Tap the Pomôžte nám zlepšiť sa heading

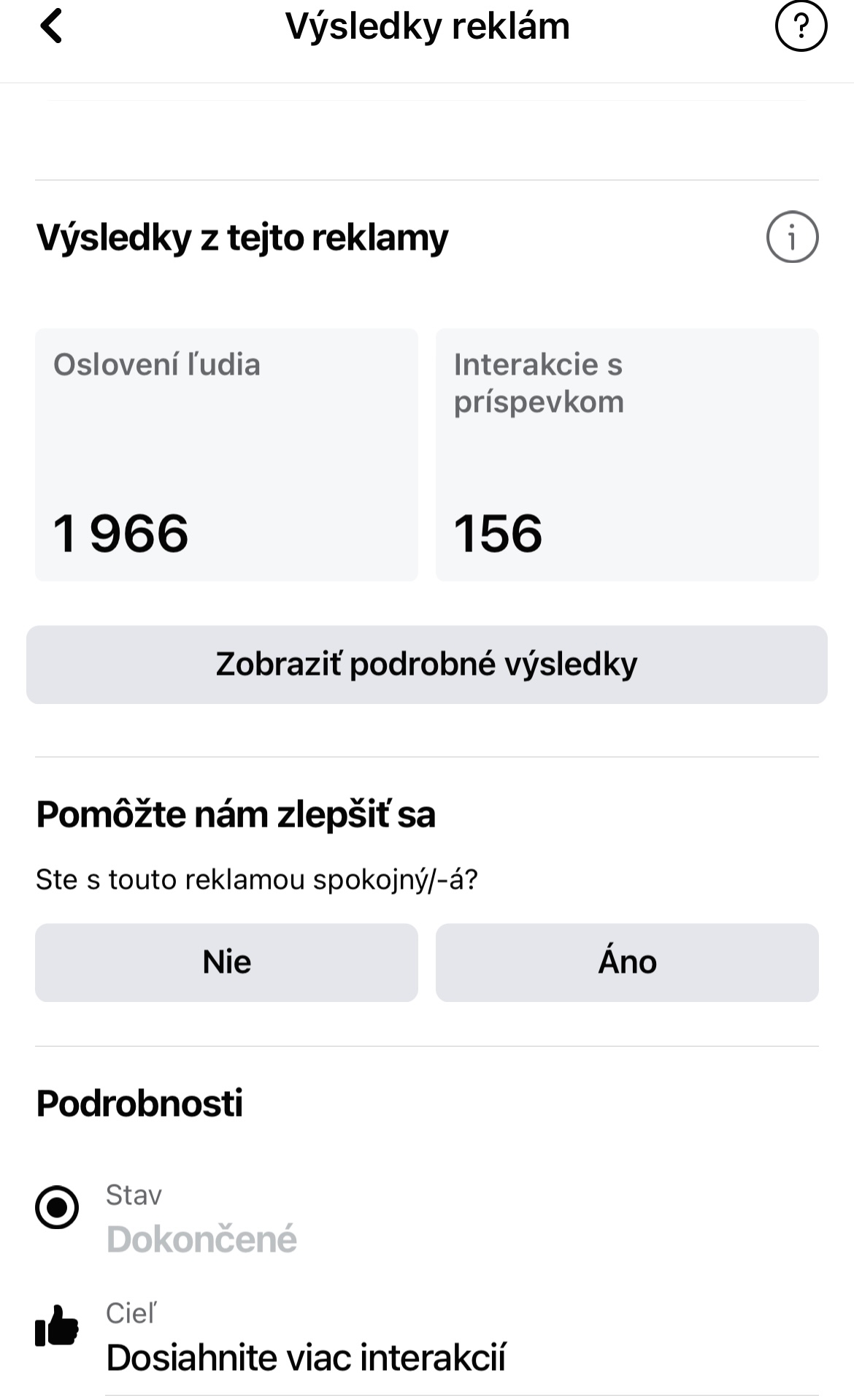pyautogui.click(x=236, y=814)
